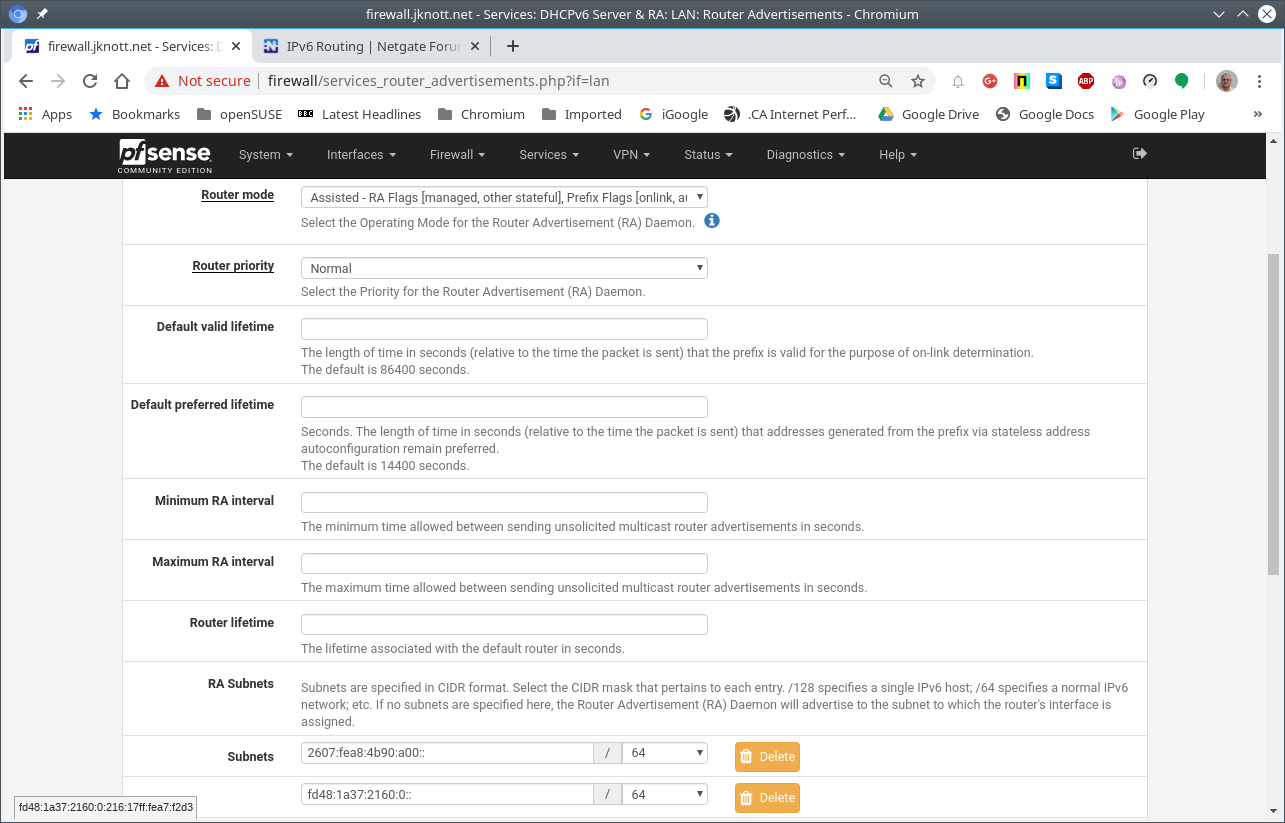Bookmark this page with the star icon
Image resolution: width=1285 pixels, height=823 pixels.
pos(917,81)
